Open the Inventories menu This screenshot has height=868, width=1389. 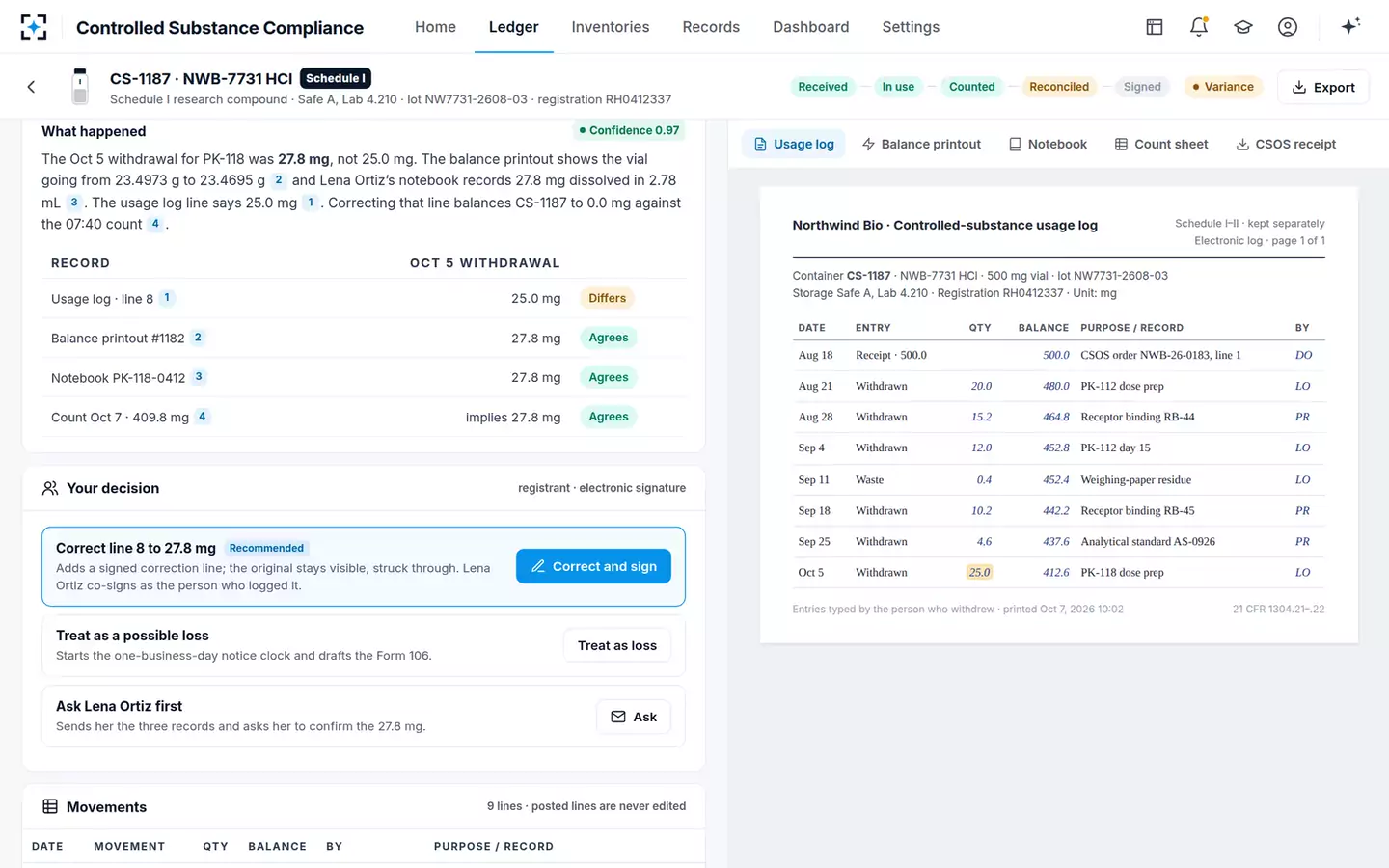(x=611, y=27)
